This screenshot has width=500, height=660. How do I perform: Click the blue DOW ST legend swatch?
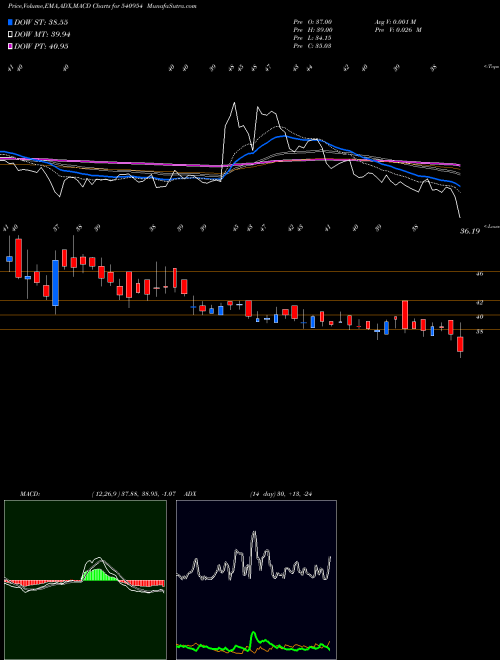pos(10,22)
